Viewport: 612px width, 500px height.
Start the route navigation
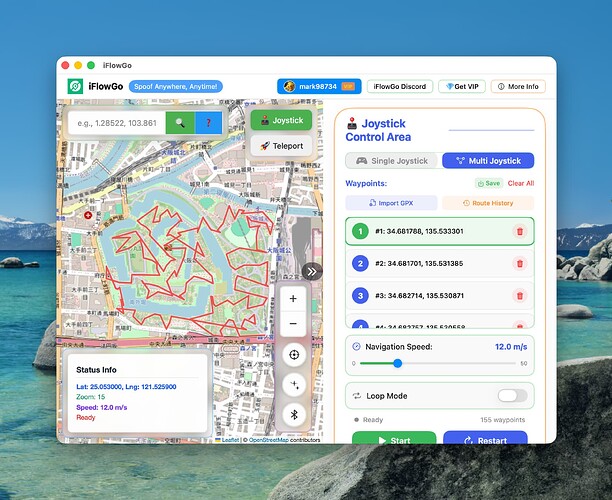[x=394, y=440]
